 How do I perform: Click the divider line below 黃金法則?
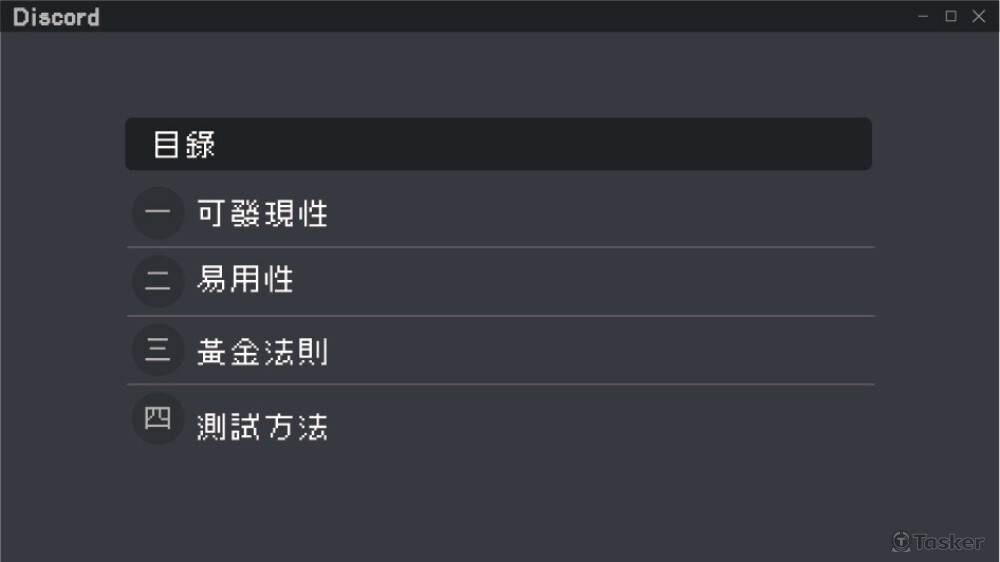click(x=500, y=384)
